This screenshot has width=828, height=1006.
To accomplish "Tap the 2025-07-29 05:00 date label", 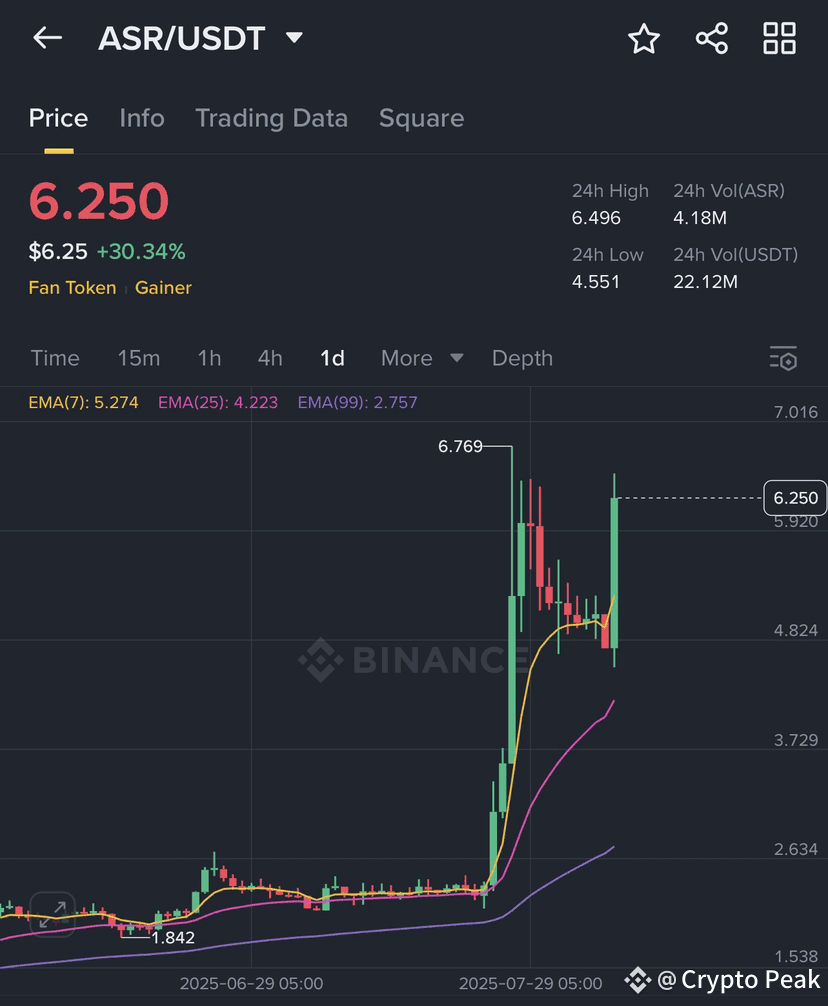I will point(530,984).
